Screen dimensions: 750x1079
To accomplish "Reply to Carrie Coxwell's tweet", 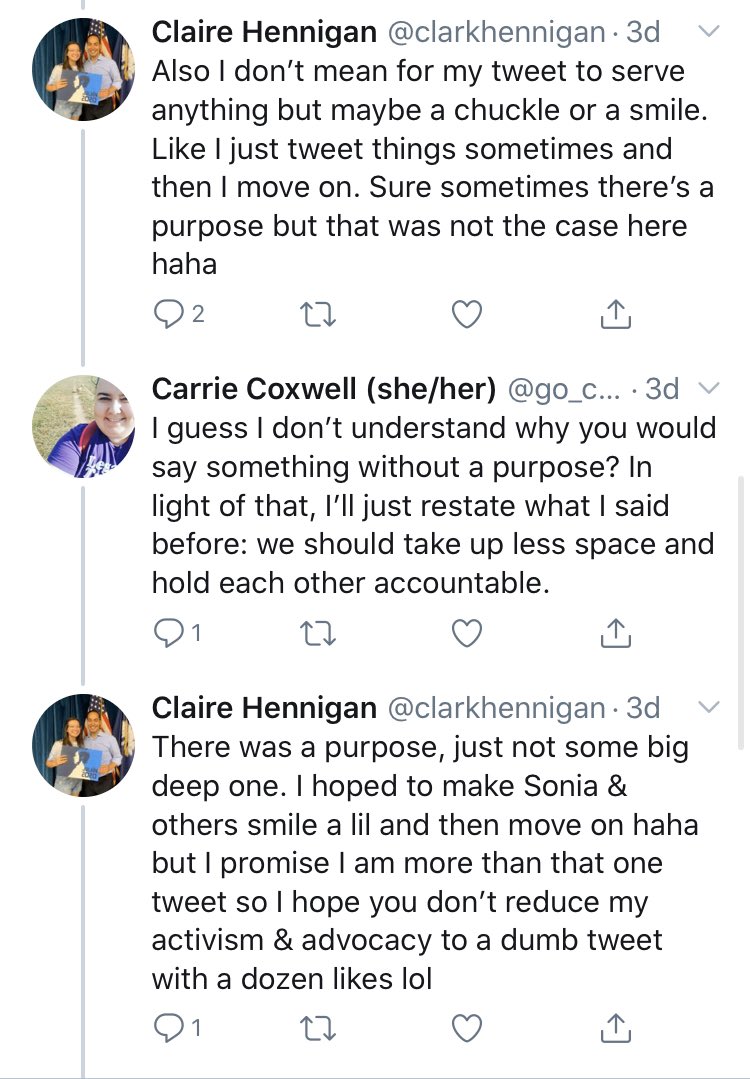I will 167,632.
